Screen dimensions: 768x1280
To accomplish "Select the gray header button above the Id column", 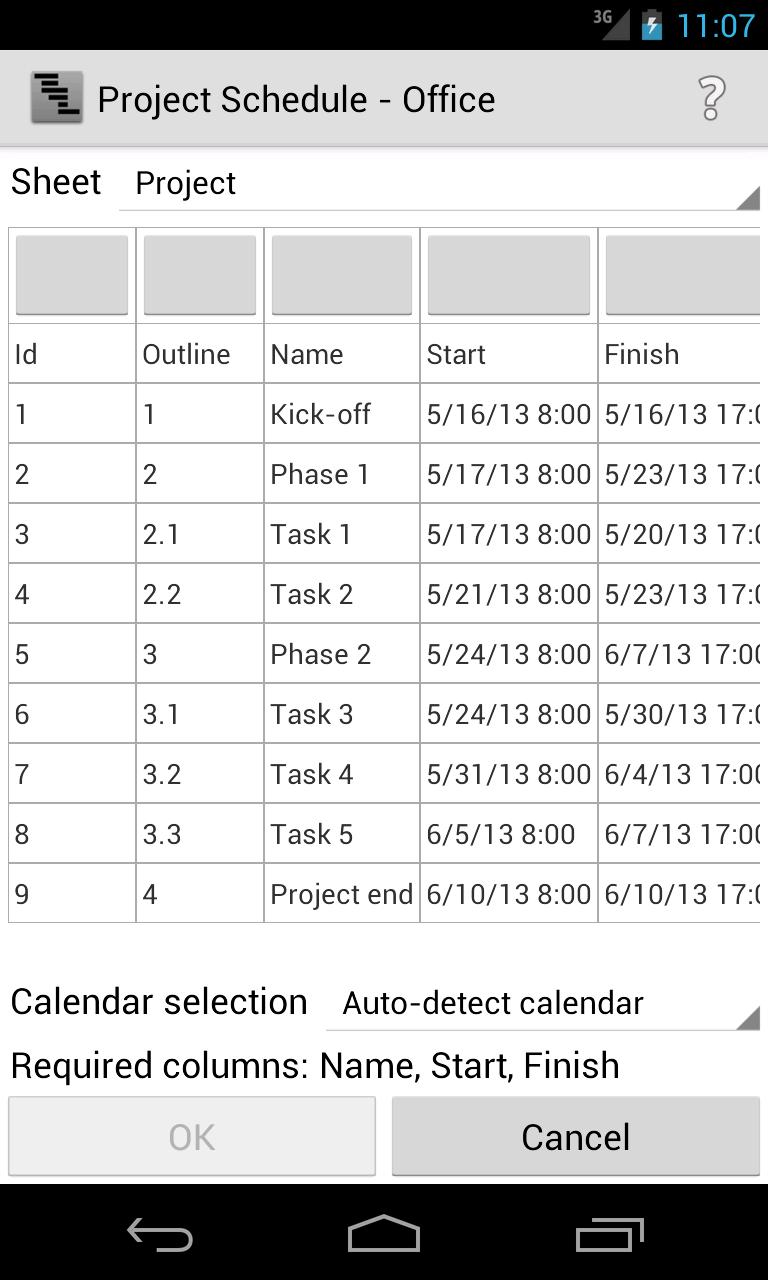I will coord(71,274).
